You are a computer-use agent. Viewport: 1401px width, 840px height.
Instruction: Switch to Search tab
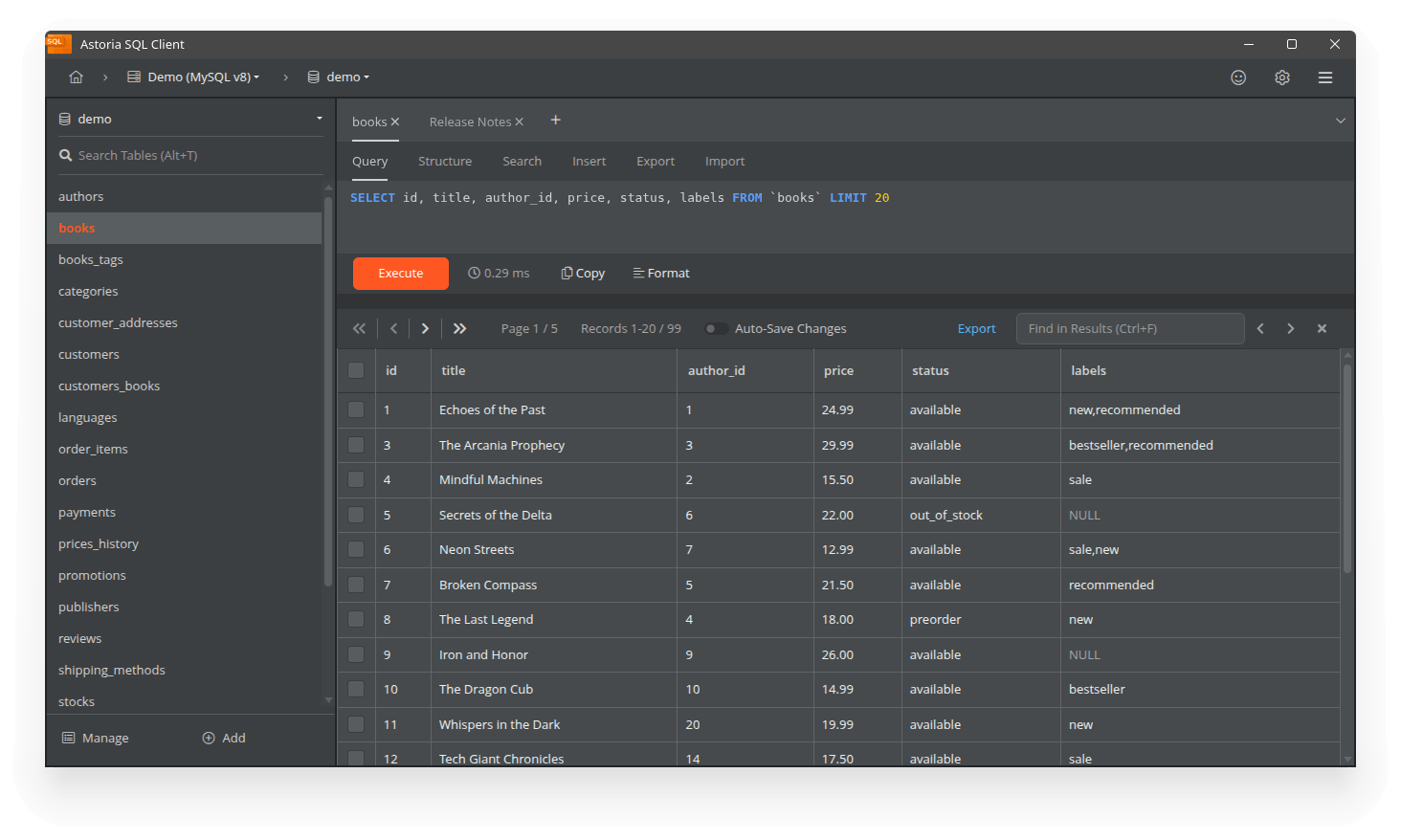coord(522,161)
